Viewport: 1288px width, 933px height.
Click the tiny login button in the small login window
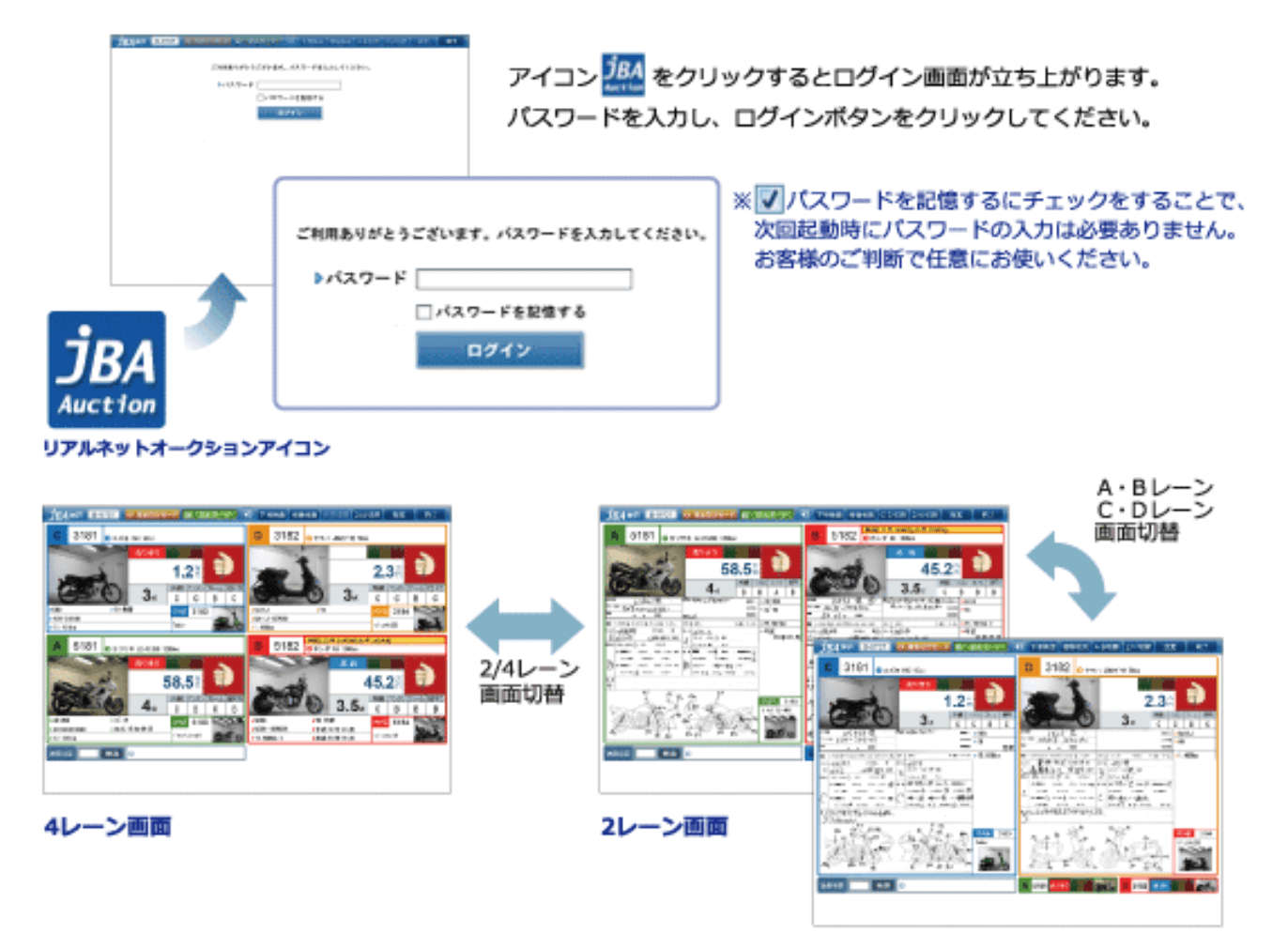pos(290,113)
